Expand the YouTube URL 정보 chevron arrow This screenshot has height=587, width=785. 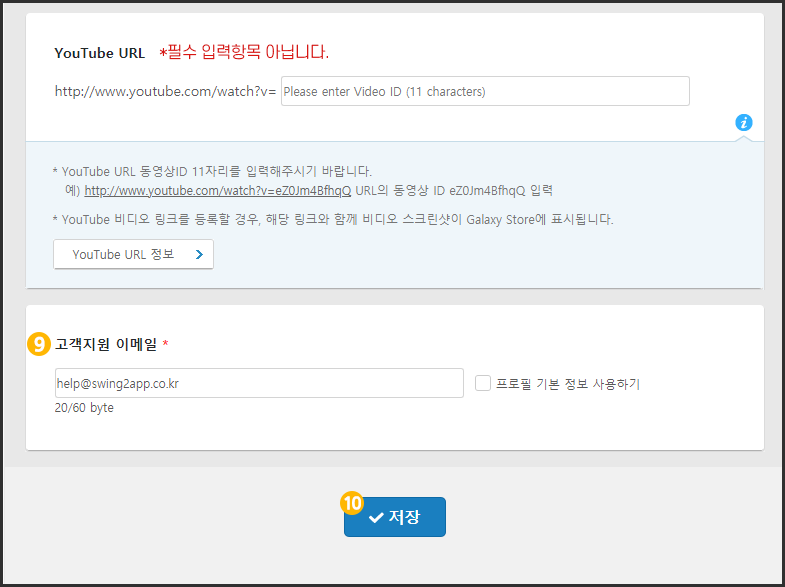tap(199, 255)
